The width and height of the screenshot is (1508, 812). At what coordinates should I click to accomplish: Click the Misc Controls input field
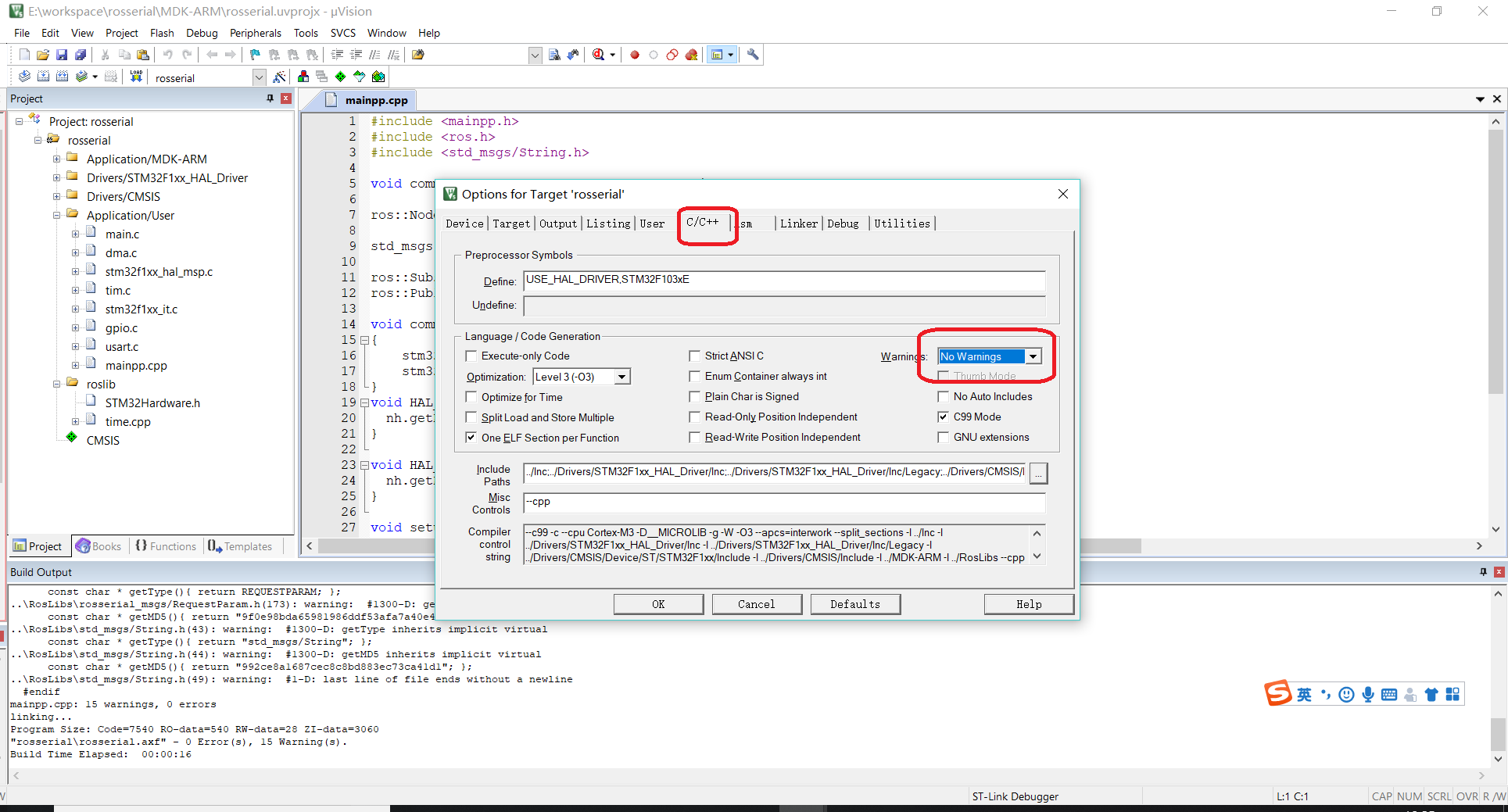pyautogui.click(x=784, y=503)
